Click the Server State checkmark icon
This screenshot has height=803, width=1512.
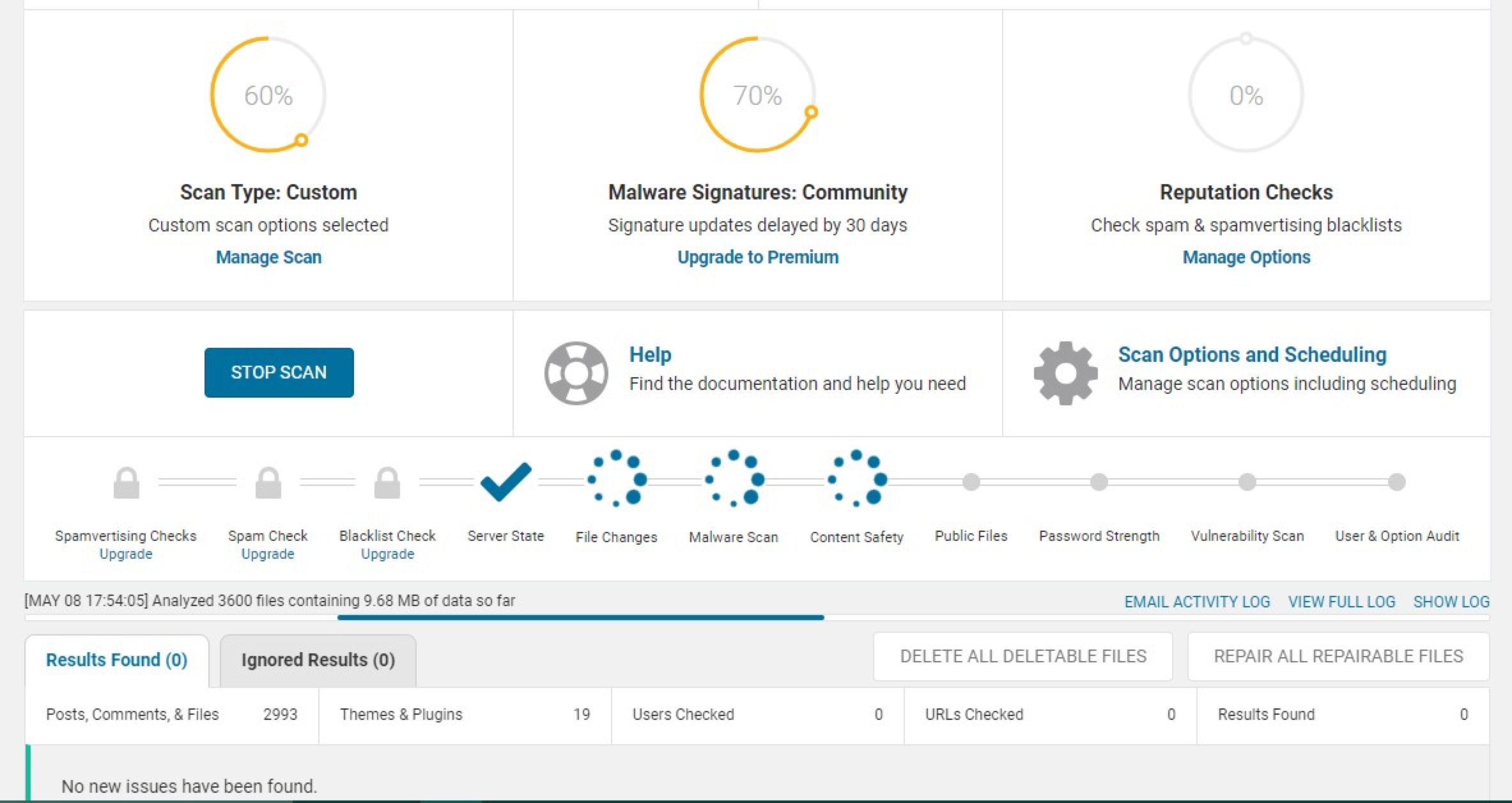[x=505, y=481]
